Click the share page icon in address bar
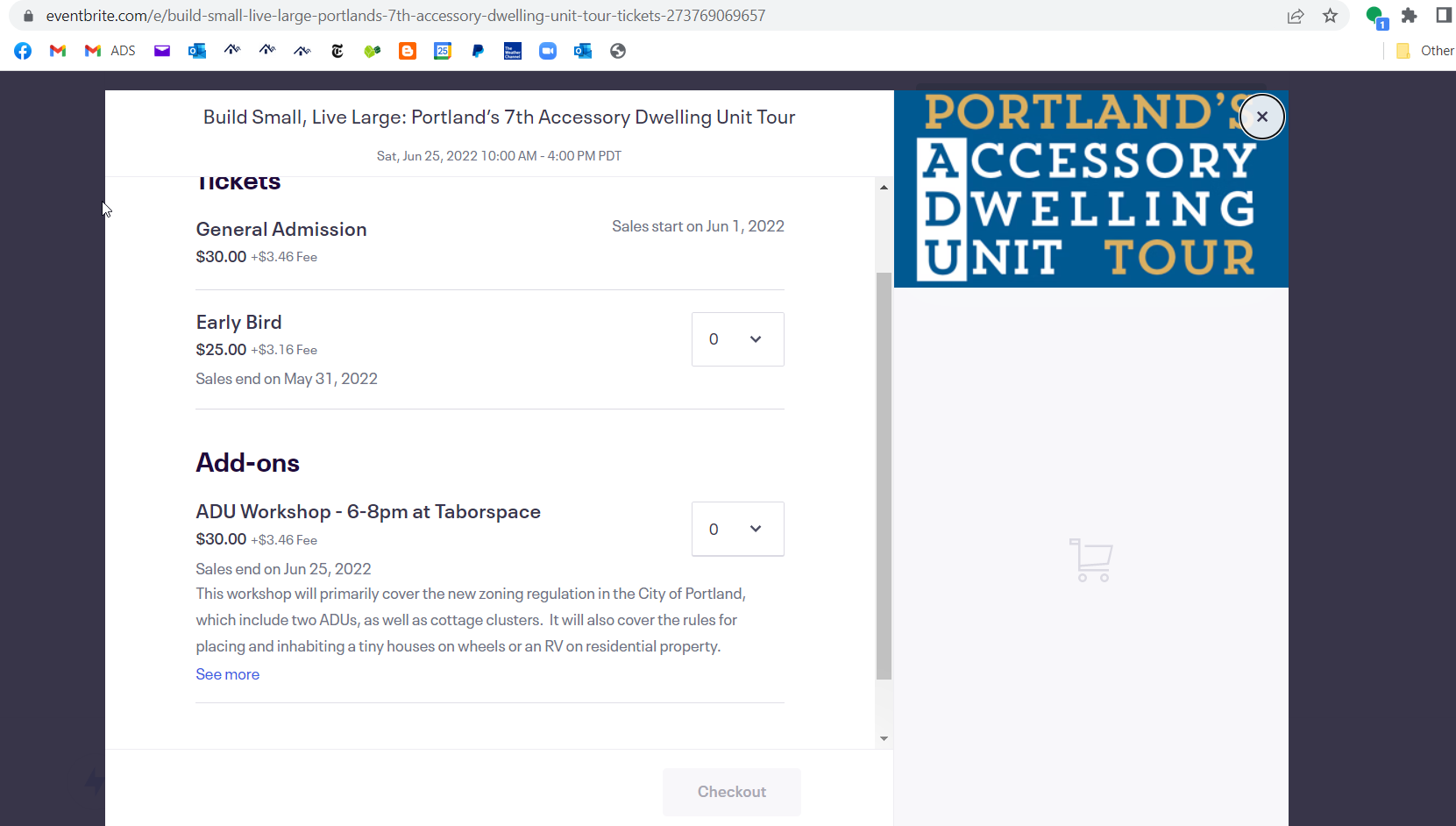Image resolution: width=1456 pixels, height=826 pixels. 1296,16
